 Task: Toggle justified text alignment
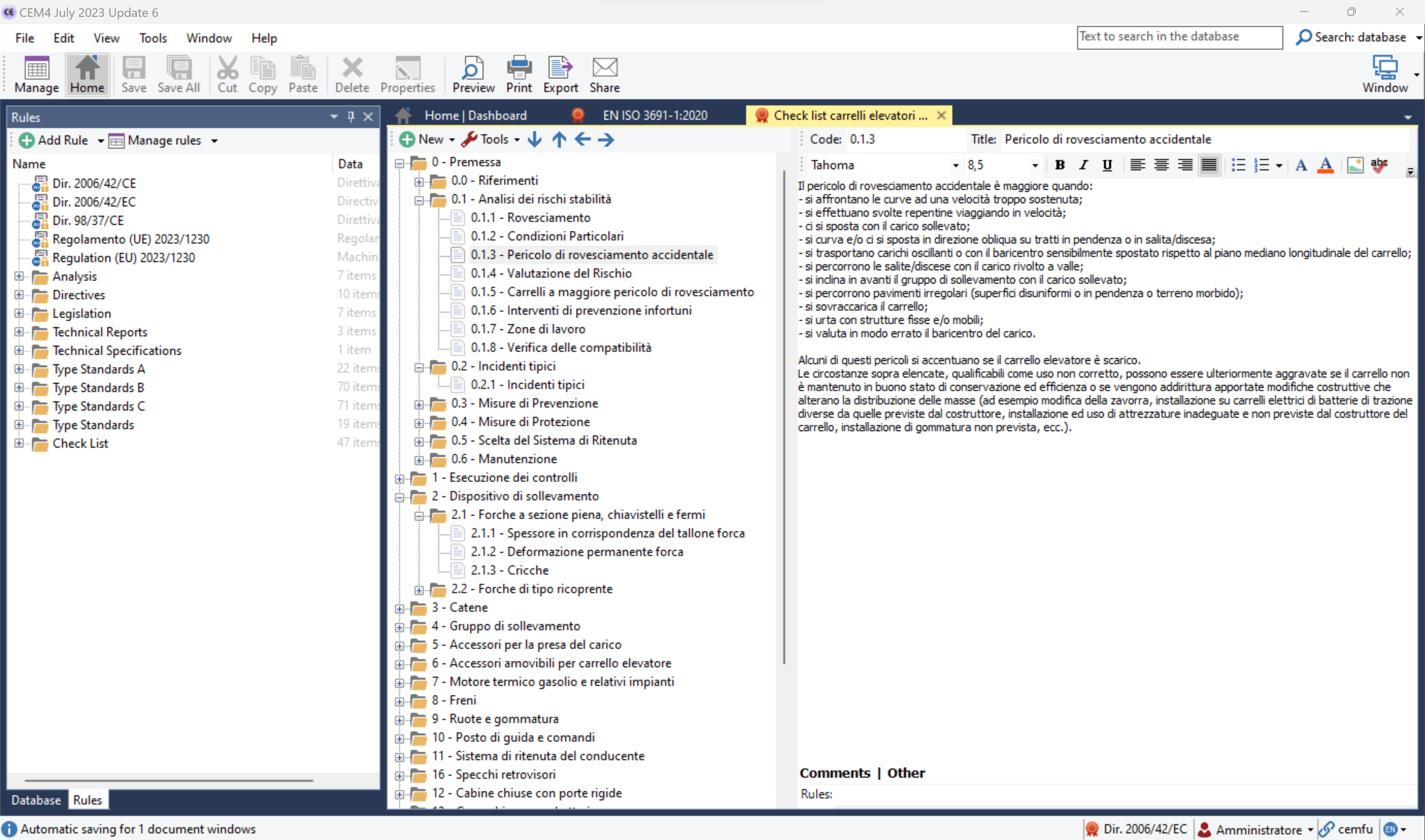pos(1209,165)
